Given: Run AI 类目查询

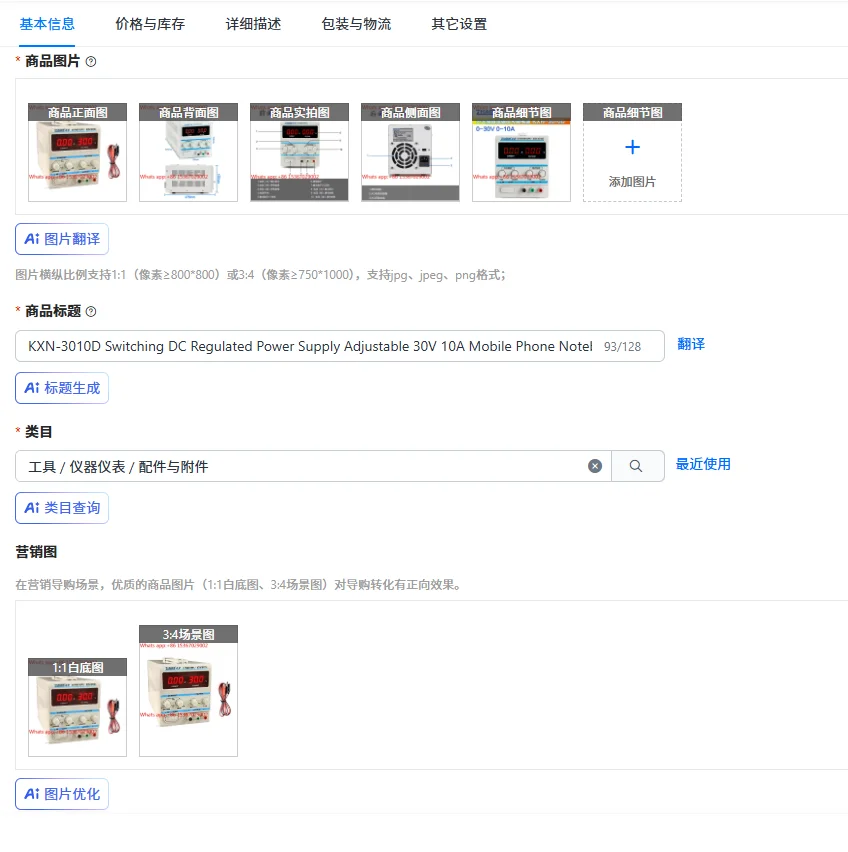Looking at the screenshot, I should pos(62,508).
